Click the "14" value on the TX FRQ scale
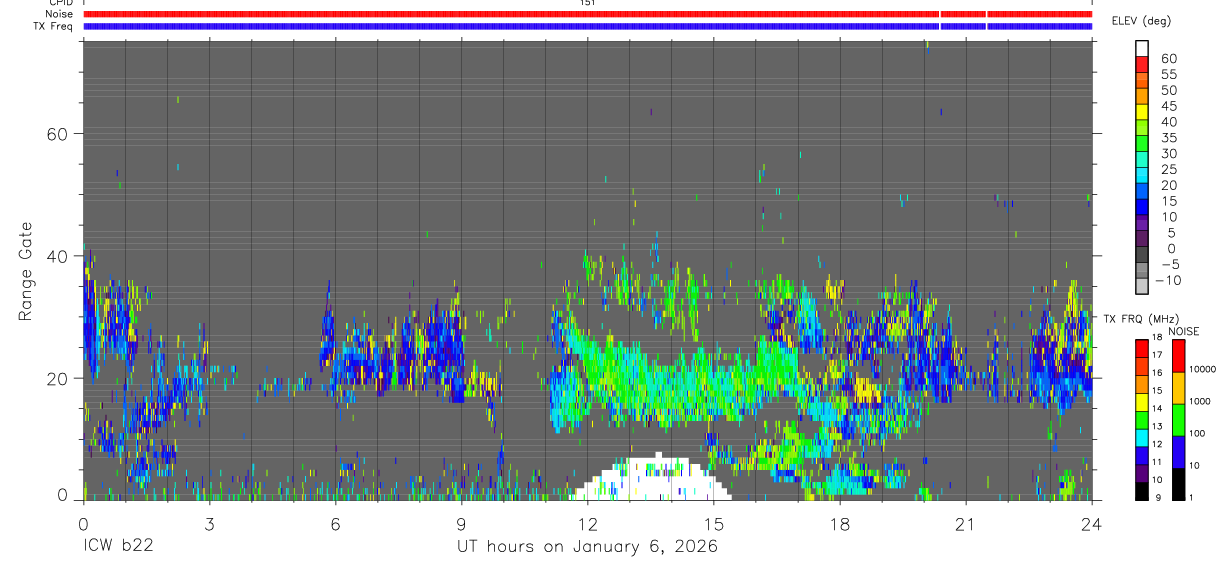 point(1156,409)
